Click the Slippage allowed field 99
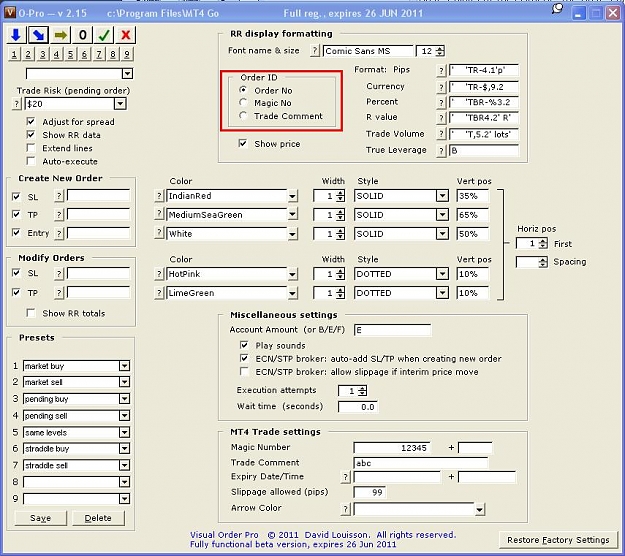625x556 pixels. (369, 493)
